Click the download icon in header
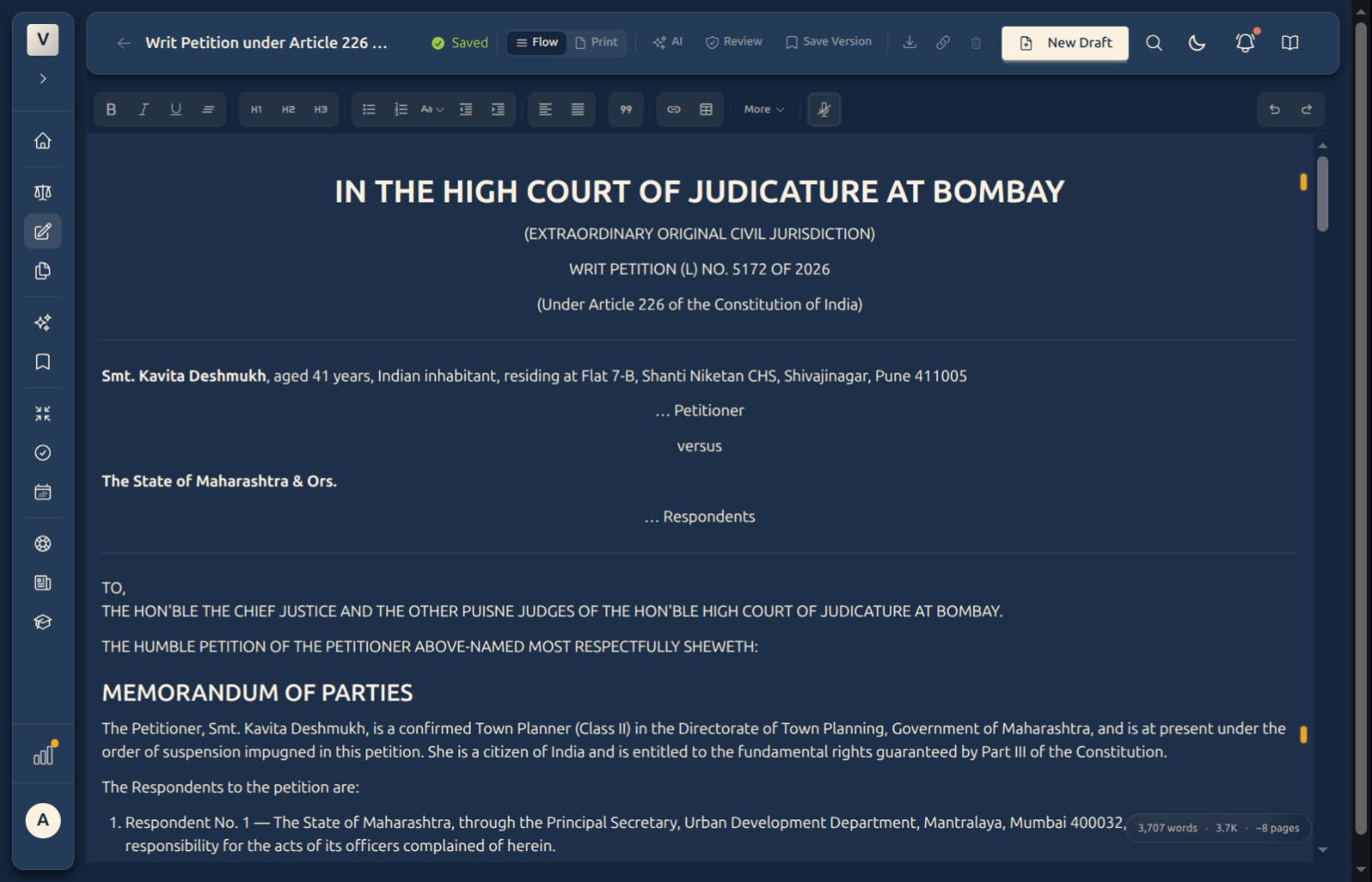Image resolution: width=1372 pixels, height=882 pixels. [x=910, y=43]
